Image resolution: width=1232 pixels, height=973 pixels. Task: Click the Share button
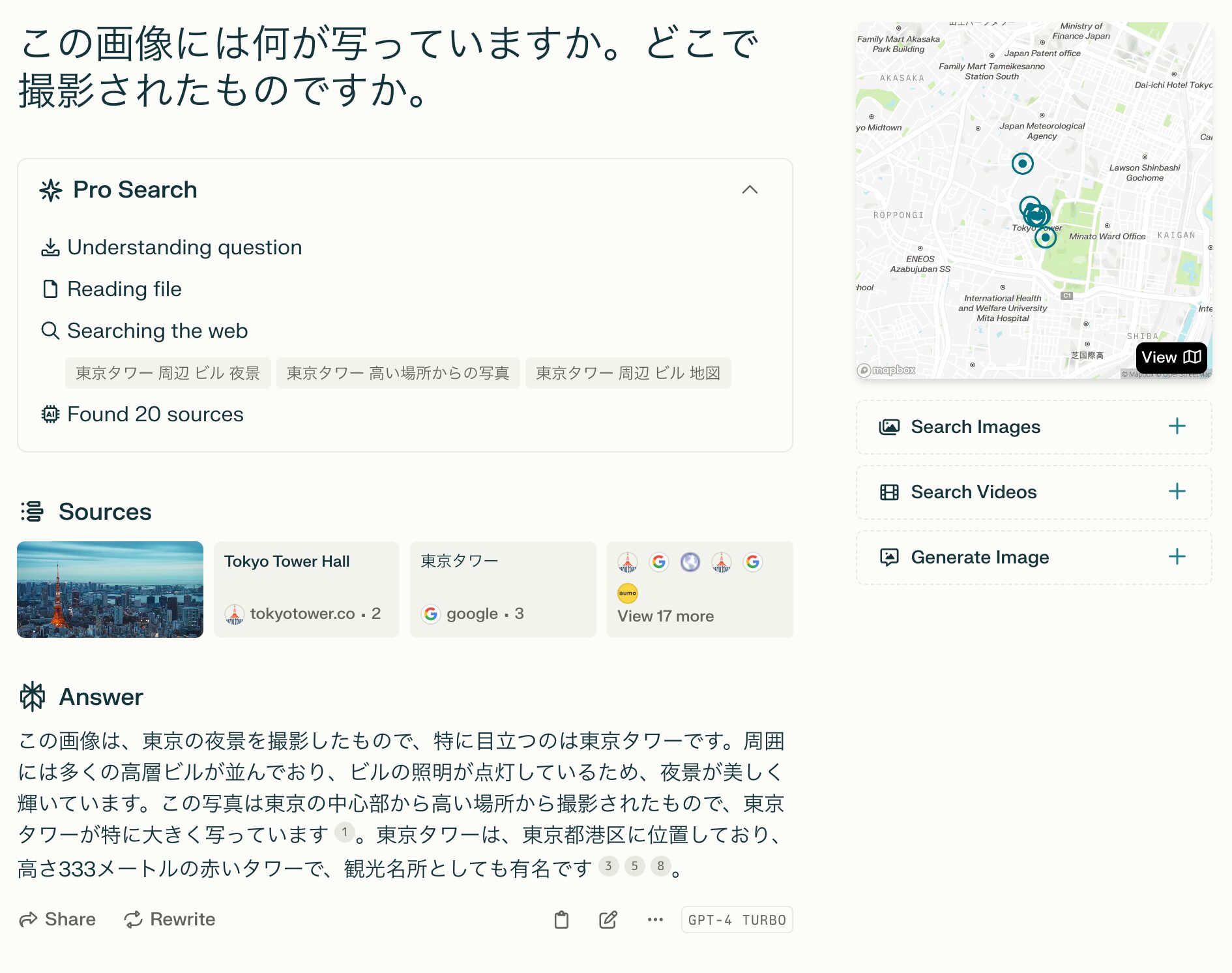point(58,920)
